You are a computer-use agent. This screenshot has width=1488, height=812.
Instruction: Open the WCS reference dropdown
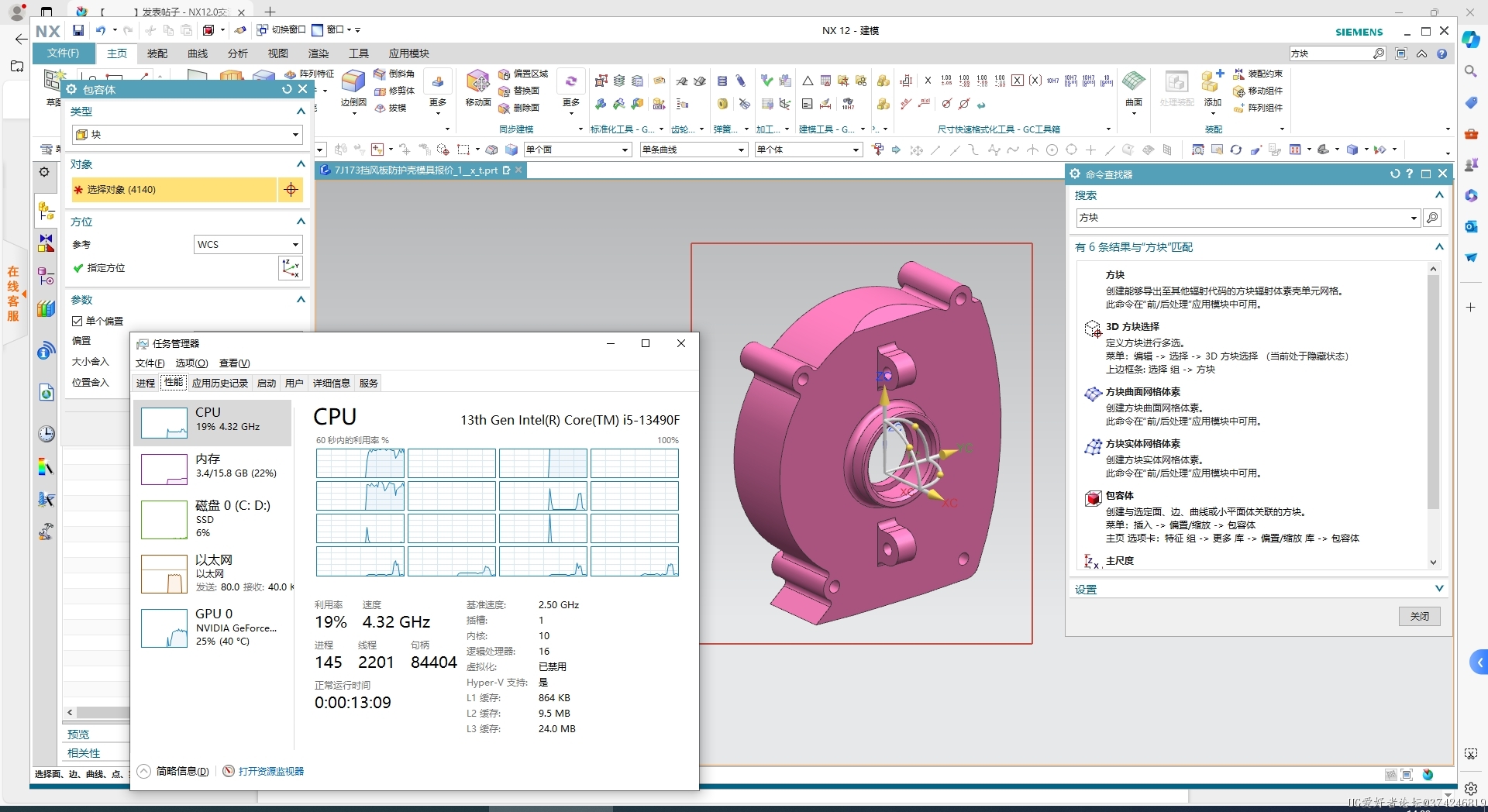[247, 244]
